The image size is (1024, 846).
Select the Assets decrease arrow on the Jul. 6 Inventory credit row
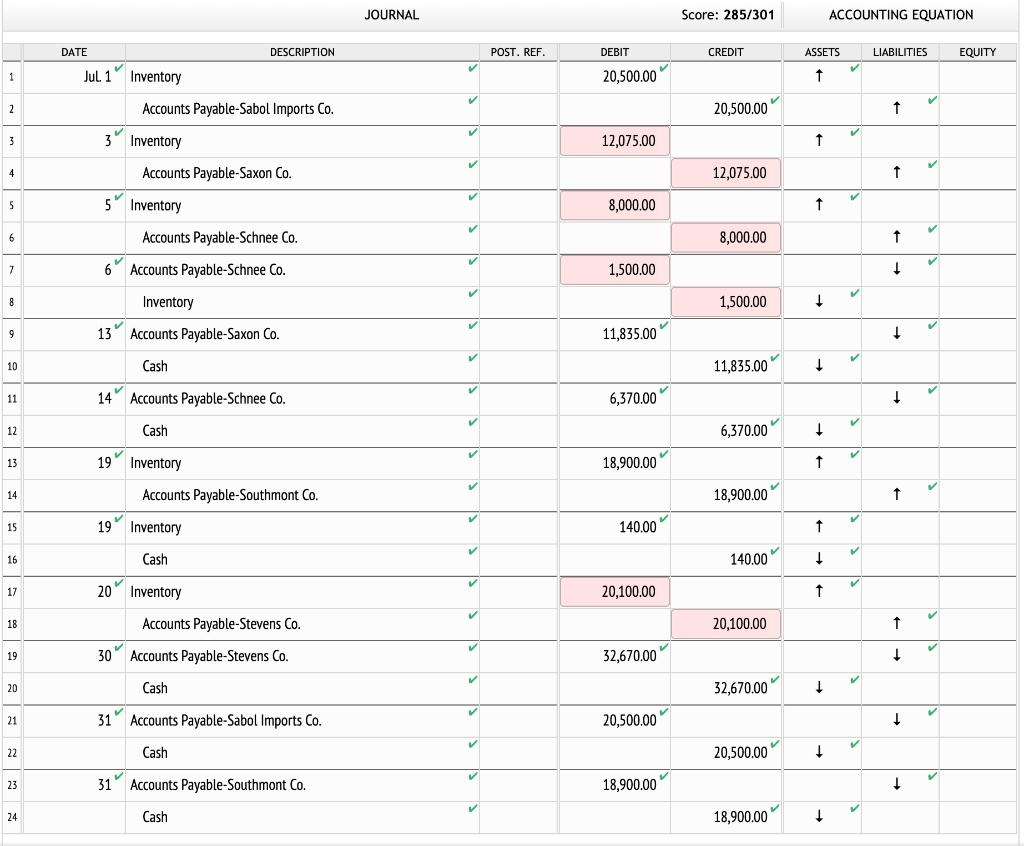pyautogui.click(x=820, y=302)
